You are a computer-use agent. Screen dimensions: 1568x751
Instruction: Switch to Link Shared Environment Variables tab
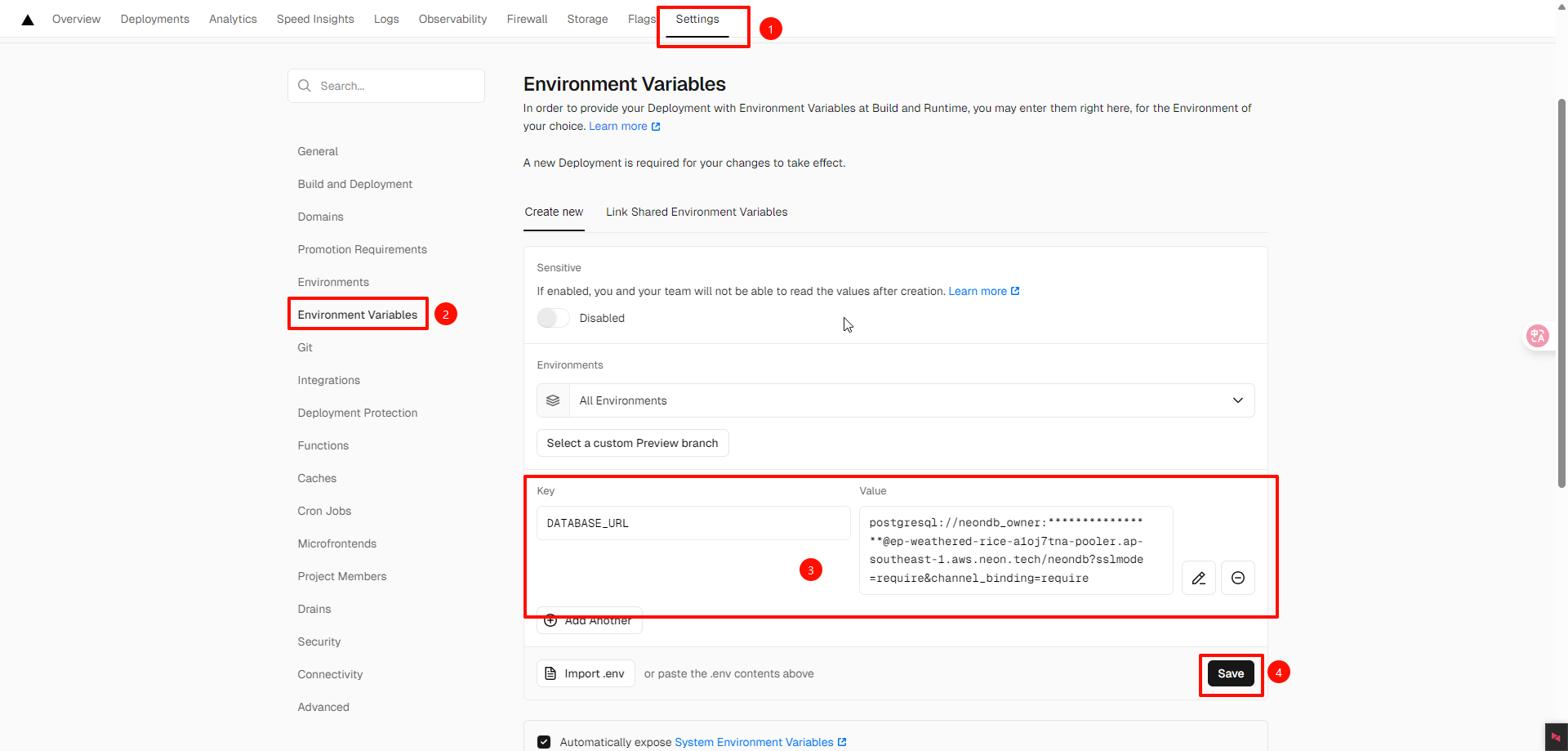[x=696, y=212]
